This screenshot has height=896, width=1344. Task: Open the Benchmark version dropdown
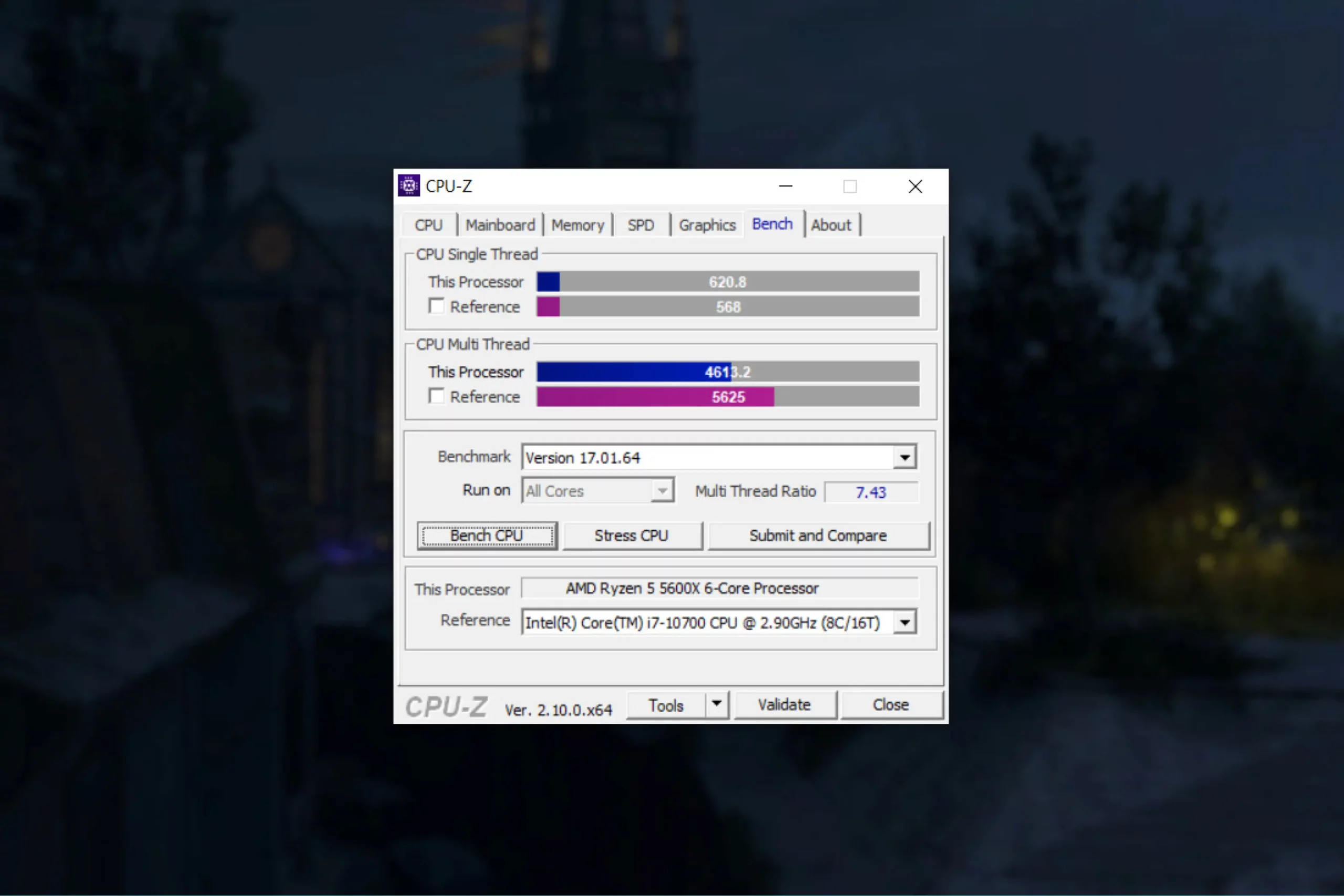point(904,457)
